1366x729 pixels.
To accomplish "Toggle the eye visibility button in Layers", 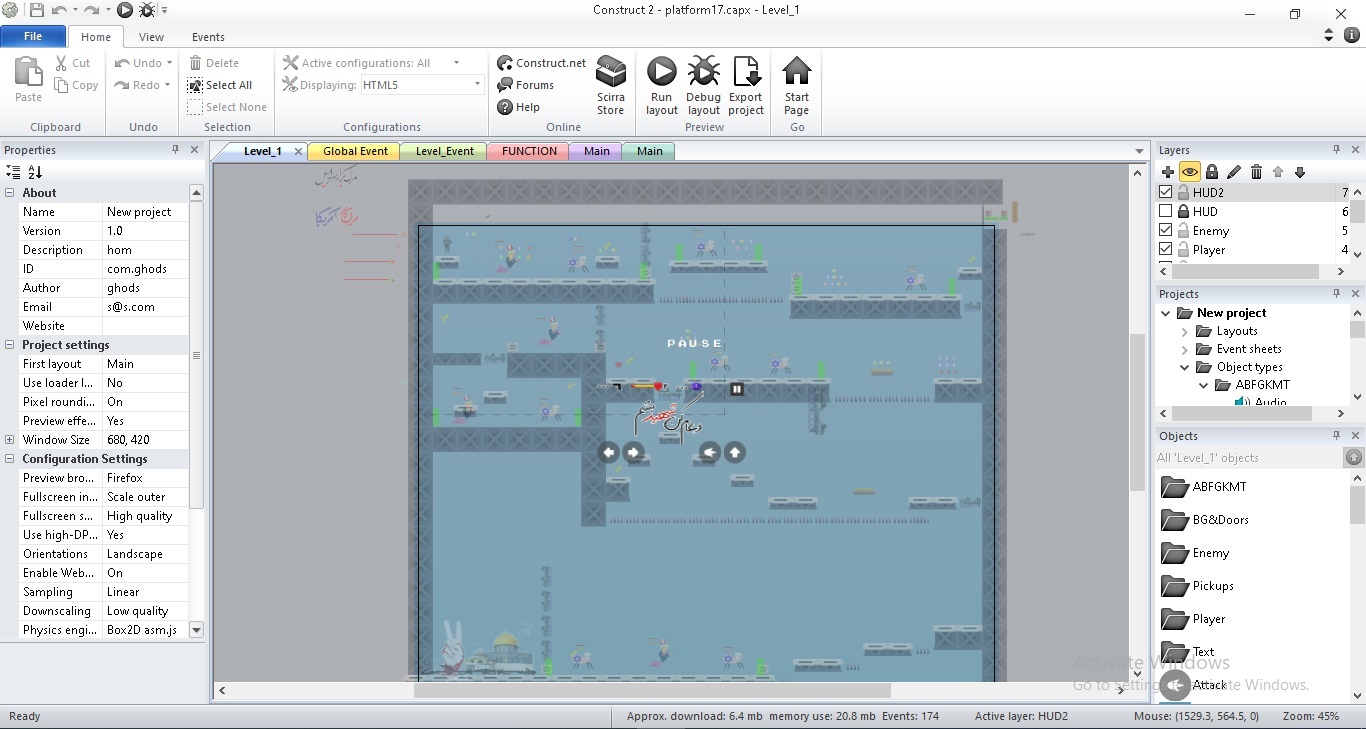I will [1190, 172].
